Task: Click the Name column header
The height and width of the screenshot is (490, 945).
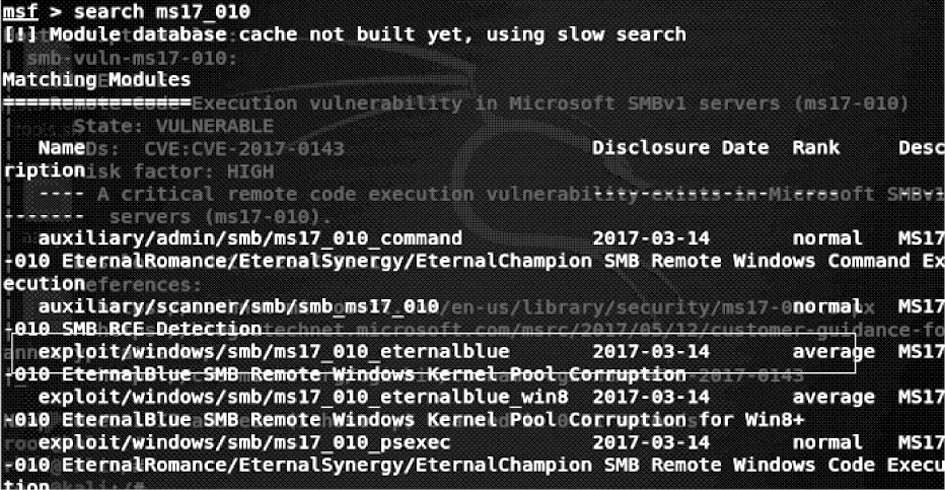Action: [x=61, y=148]
